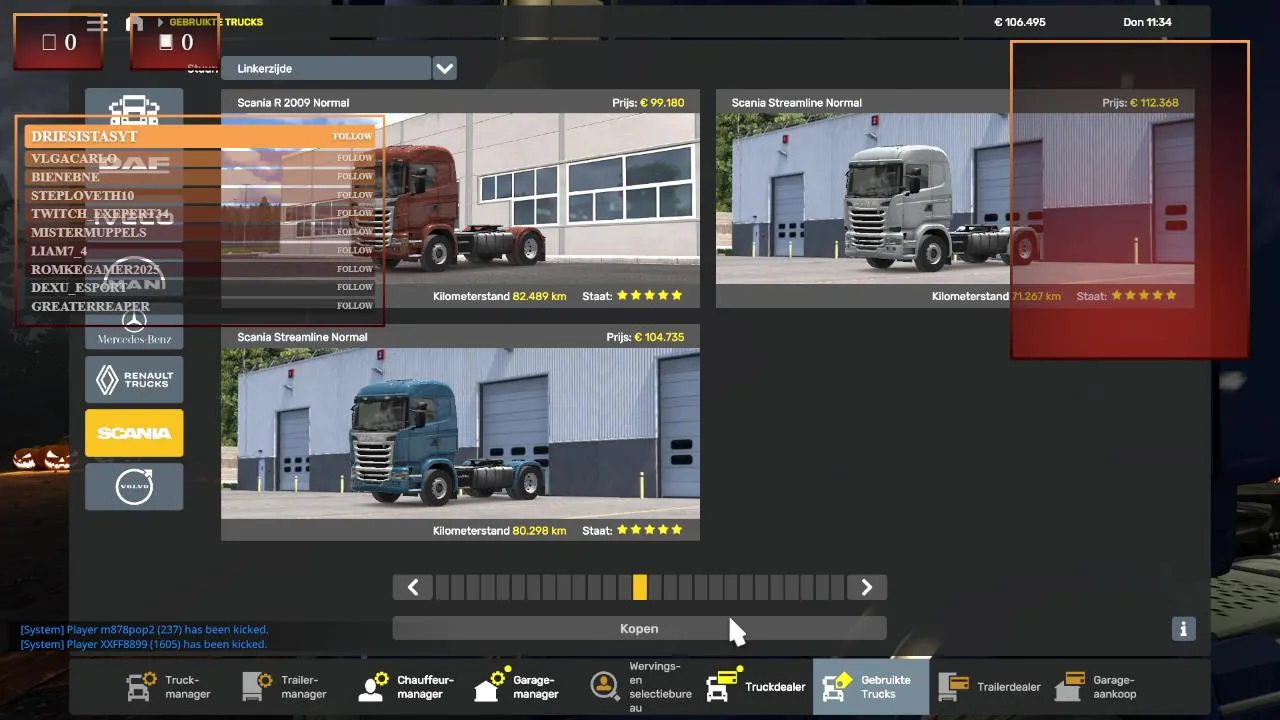
Task: Filter used trucks by Volvo brand
Action: point(134,487)
